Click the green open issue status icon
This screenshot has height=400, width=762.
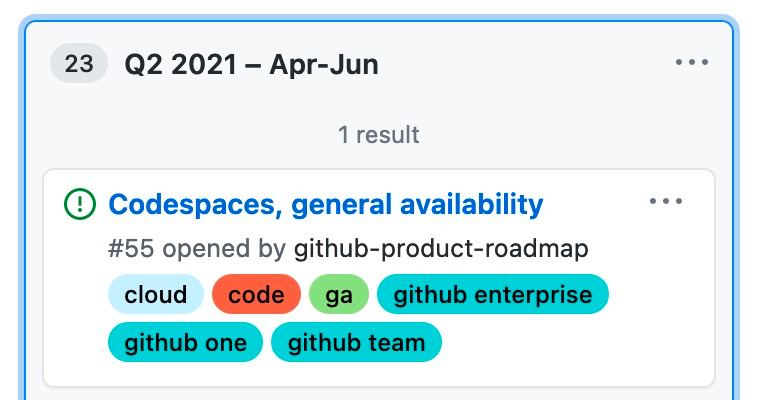pyautogui.click(x=80, y=204)
